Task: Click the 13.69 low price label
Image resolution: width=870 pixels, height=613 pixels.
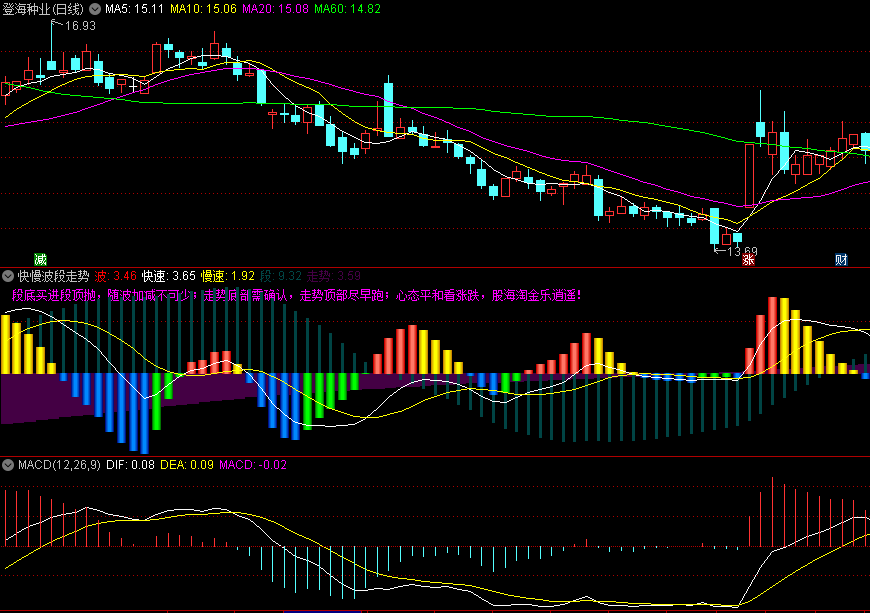Action: (x=742, y=251)
